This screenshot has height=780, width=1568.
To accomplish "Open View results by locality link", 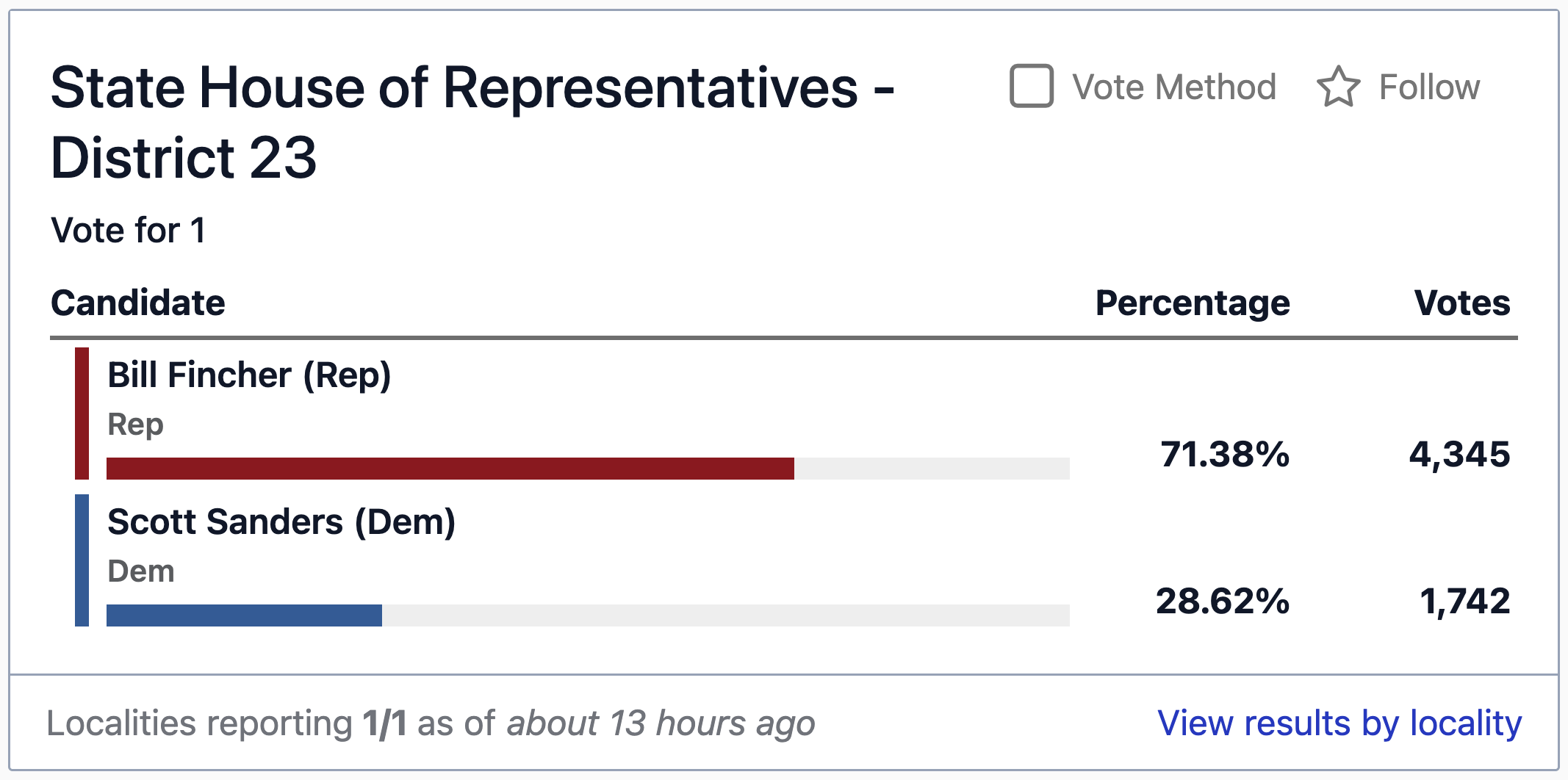I will click(1339, 723).
